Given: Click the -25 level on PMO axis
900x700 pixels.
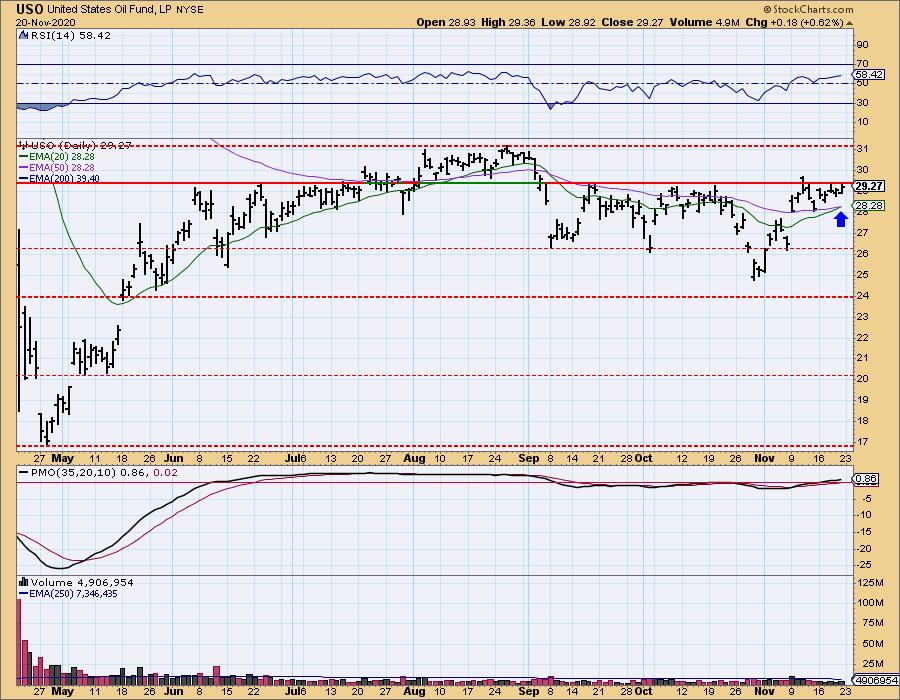Looking at the screenshot, I should [864, 565].
